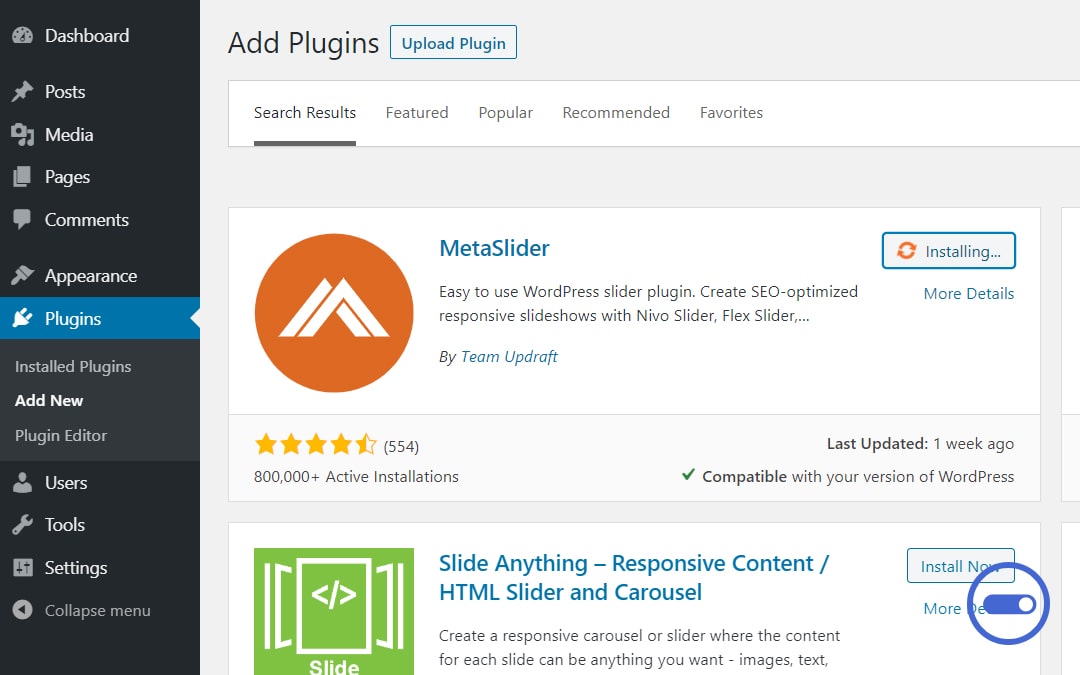Go to Installed Plugins submenu

pos(73,366)
